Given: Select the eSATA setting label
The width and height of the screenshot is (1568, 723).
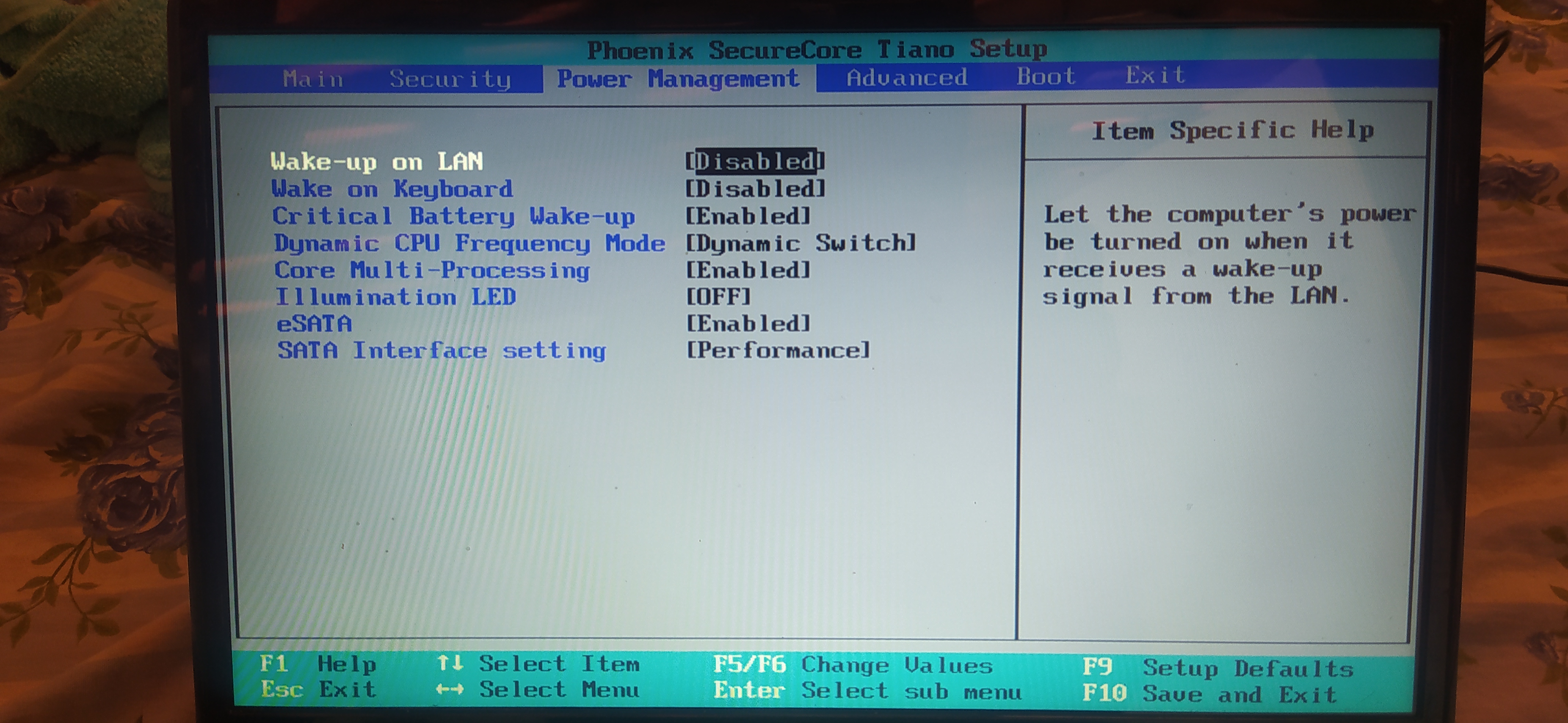Looking at the screenshot, I should (x=314, y=324).
